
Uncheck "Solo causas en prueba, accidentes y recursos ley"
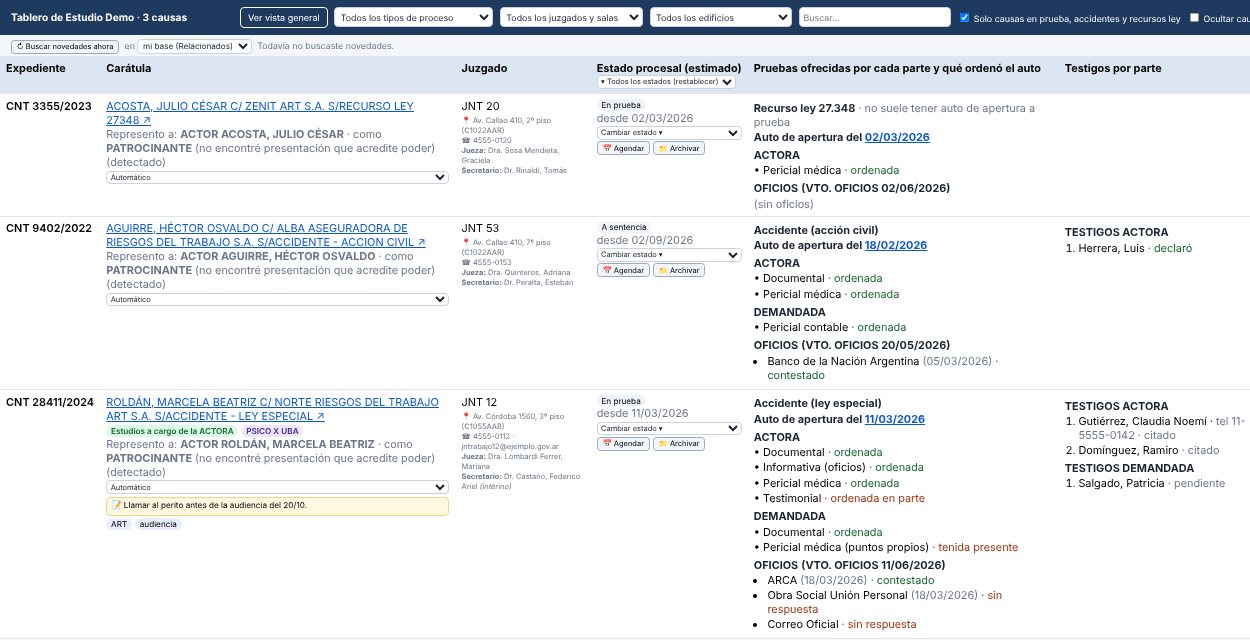coord(964,18)
